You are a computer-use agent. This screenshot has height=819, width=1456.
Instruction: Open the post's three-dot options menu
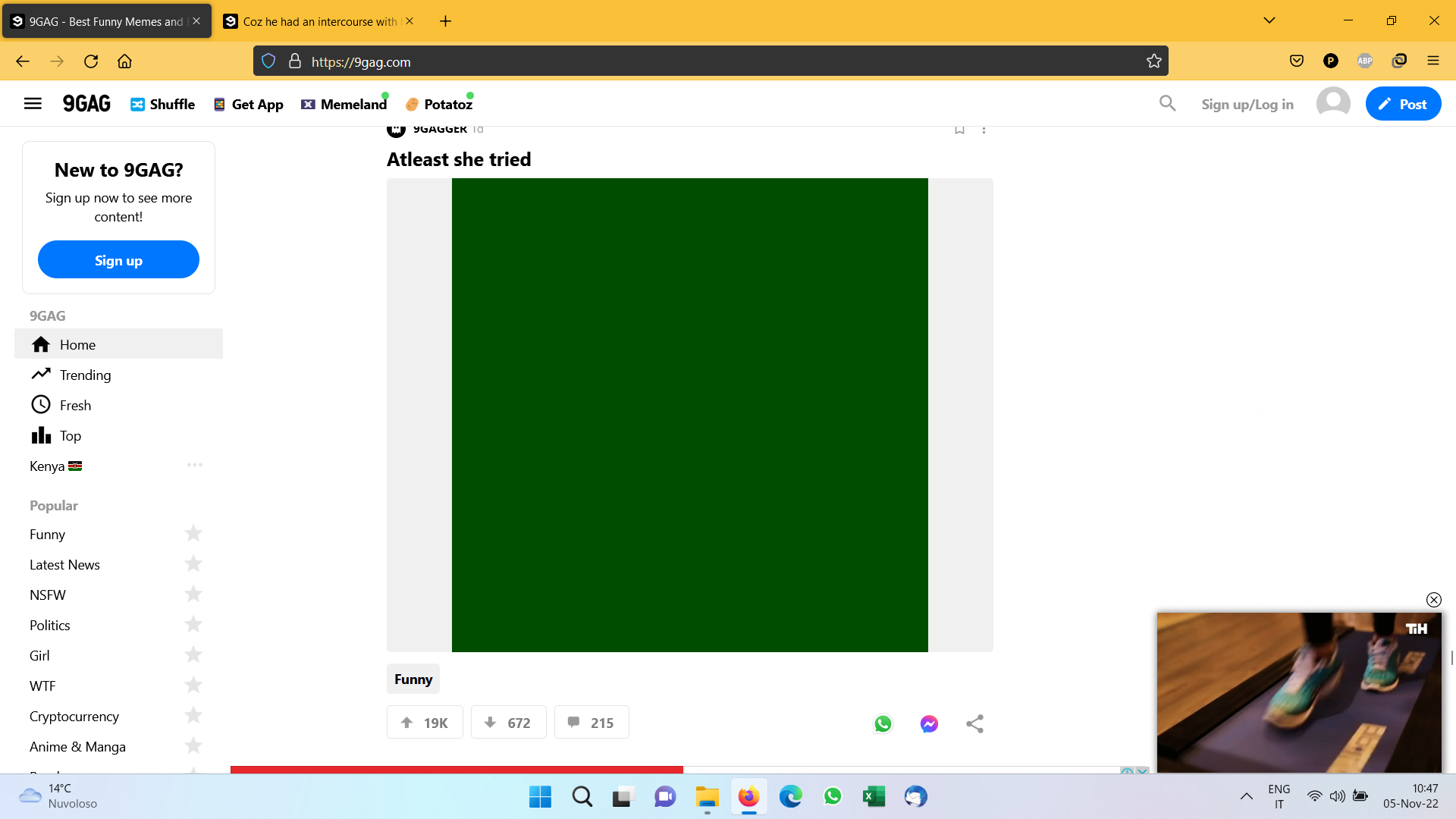click(x=984, y=130)
